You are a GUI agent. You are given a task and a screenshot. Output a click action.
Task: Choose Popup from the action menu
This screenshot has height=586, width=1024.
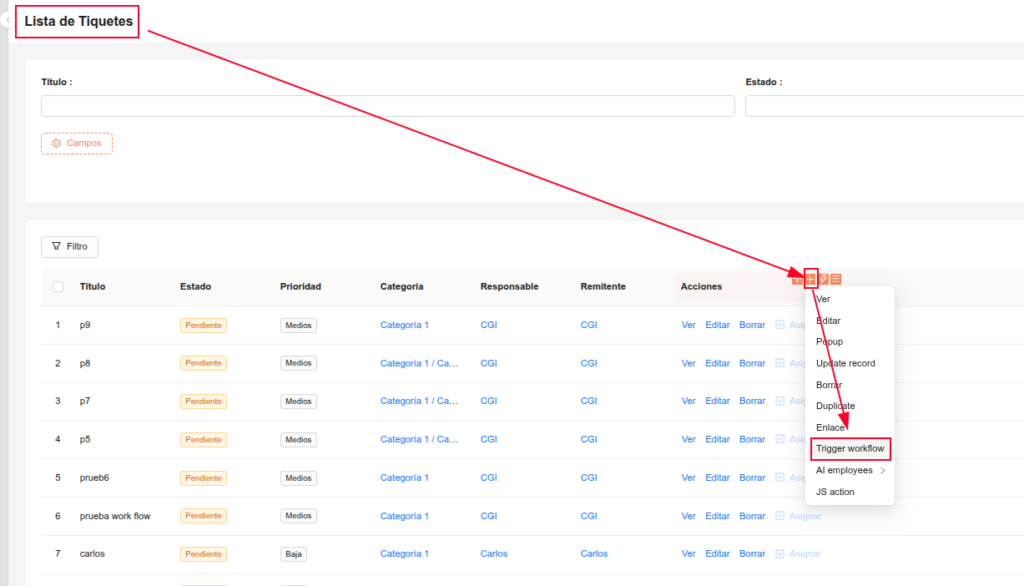click(x=829, y=342)
